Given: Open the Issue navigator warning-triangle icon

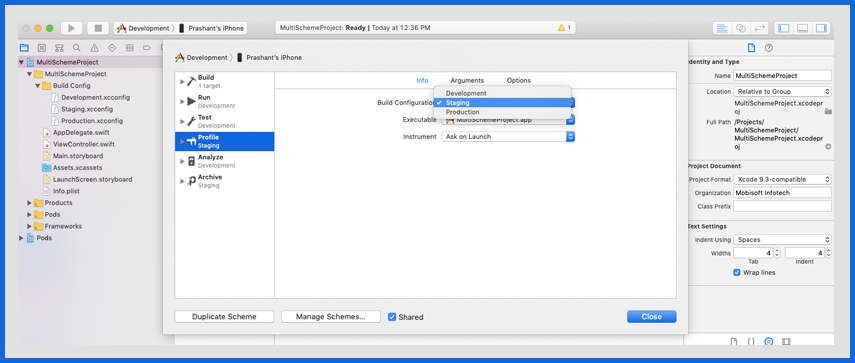Looking at the screenshot, I should (x=94, y=48).
